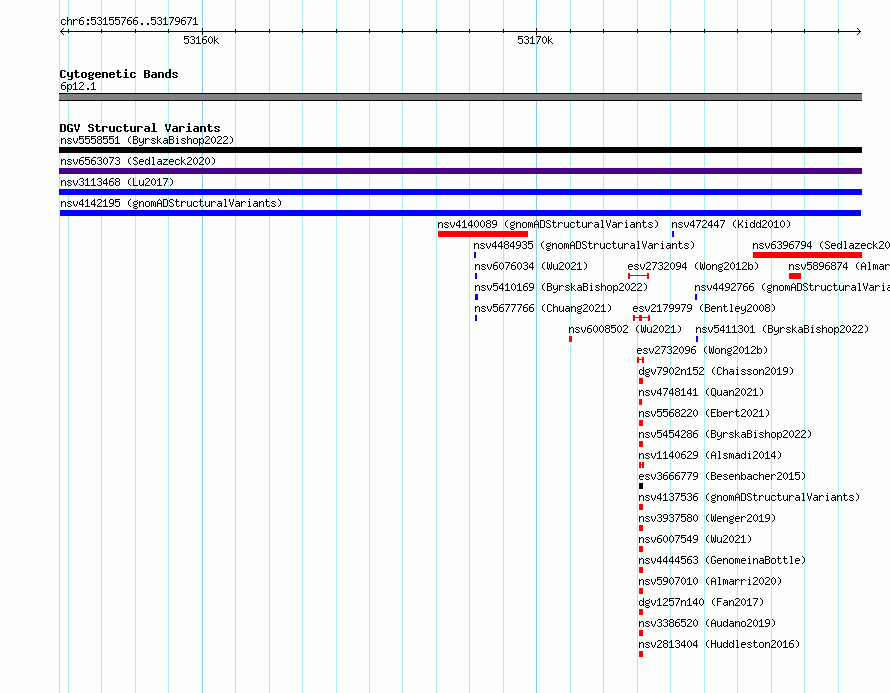Click the right arrow end of ruler
Viewport: 890px width, 693px height.
coord(858,32)
